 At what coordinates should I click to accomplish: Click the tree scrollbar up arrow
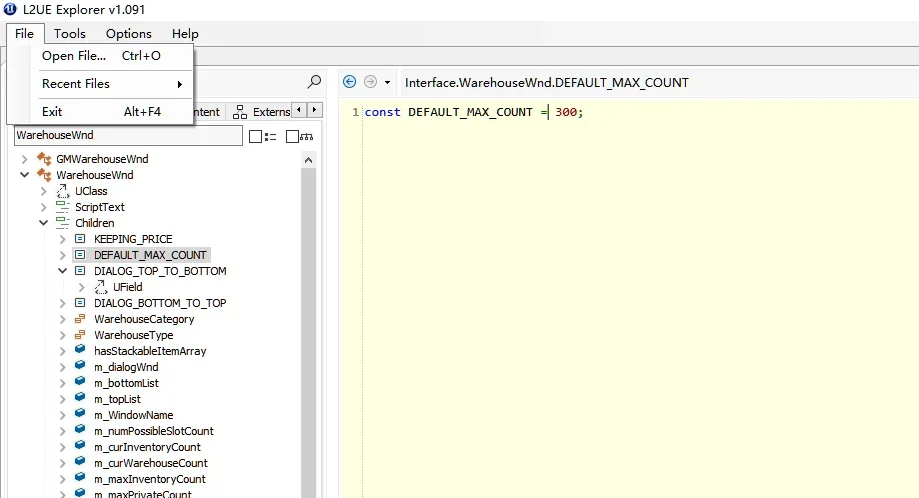pyautogui.click(x=308, y=159)
